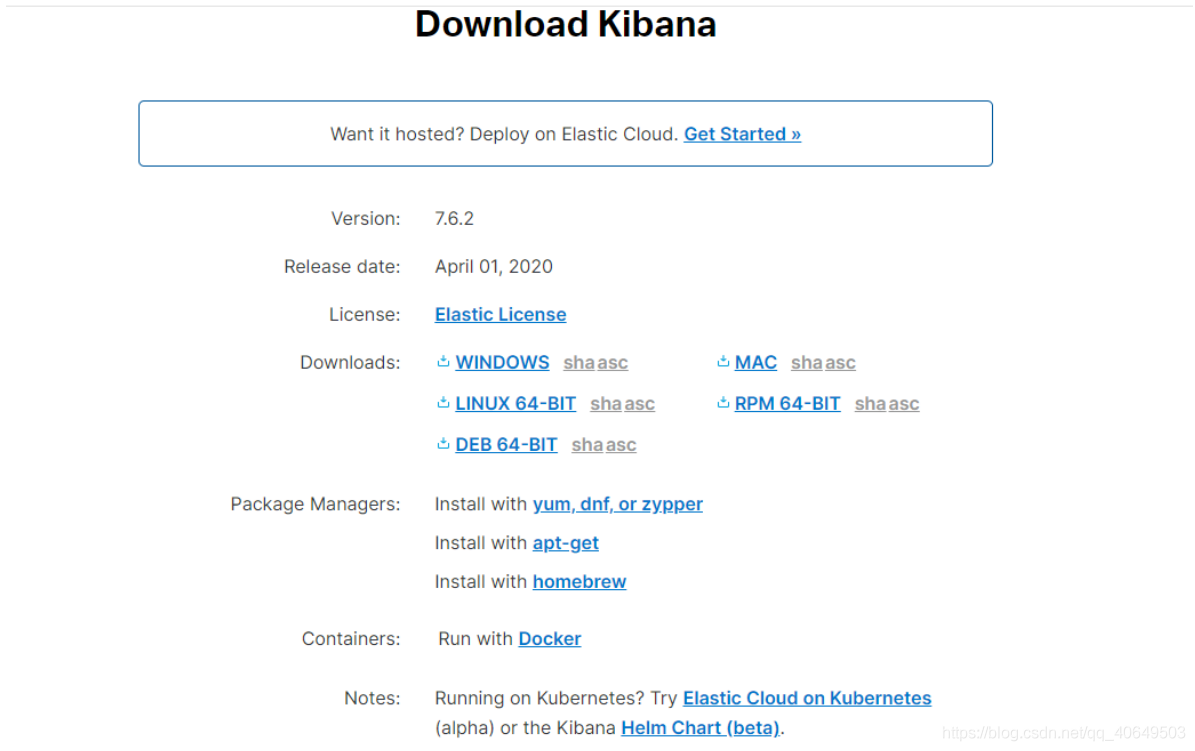Open the sha link for LINUX 64-BIT
This screenshot has width=1195, height=751.
[606, 404]
